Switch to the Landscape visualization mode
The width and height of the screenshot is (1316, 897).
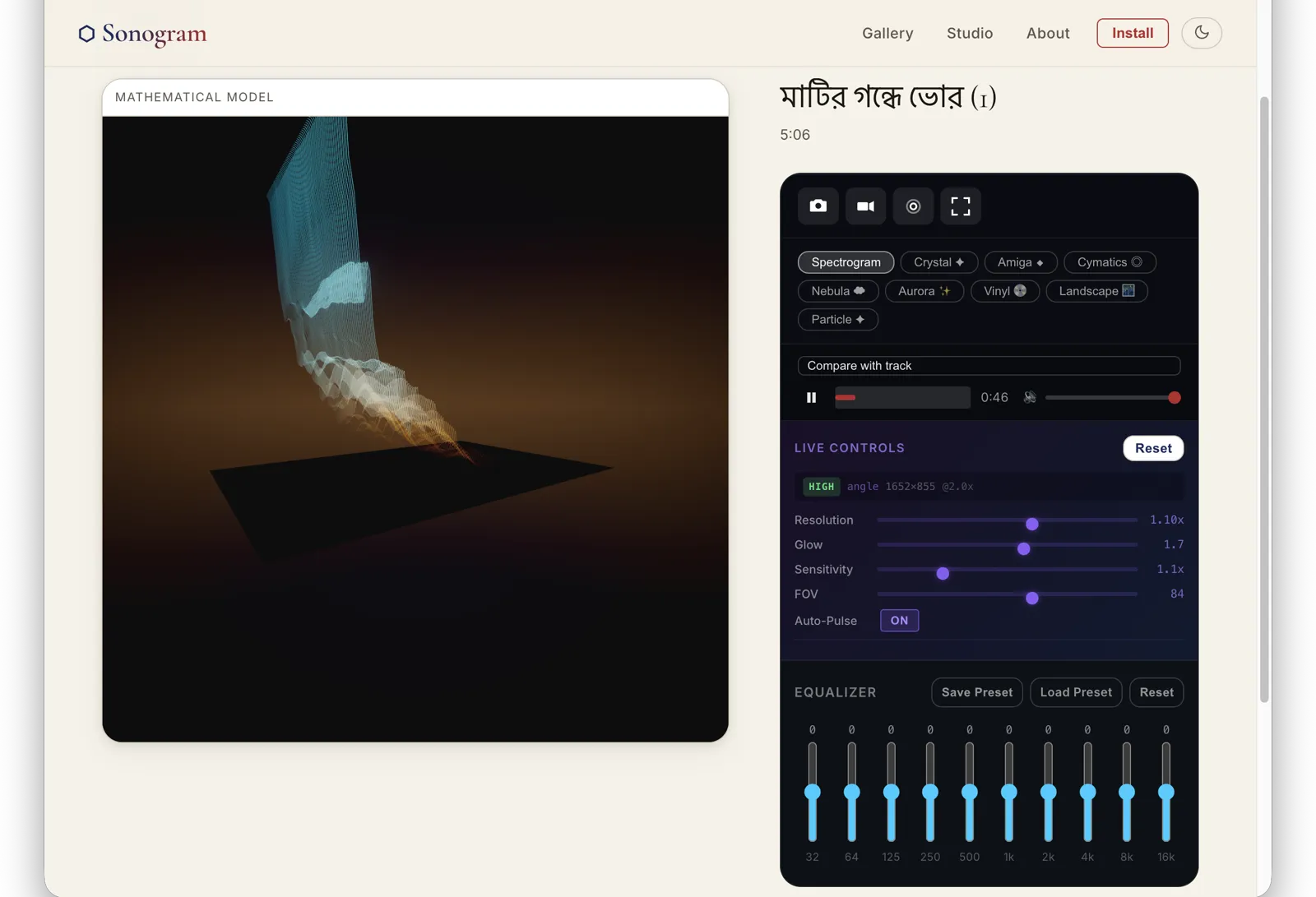pyautogui.click(x=1096, y=291)
